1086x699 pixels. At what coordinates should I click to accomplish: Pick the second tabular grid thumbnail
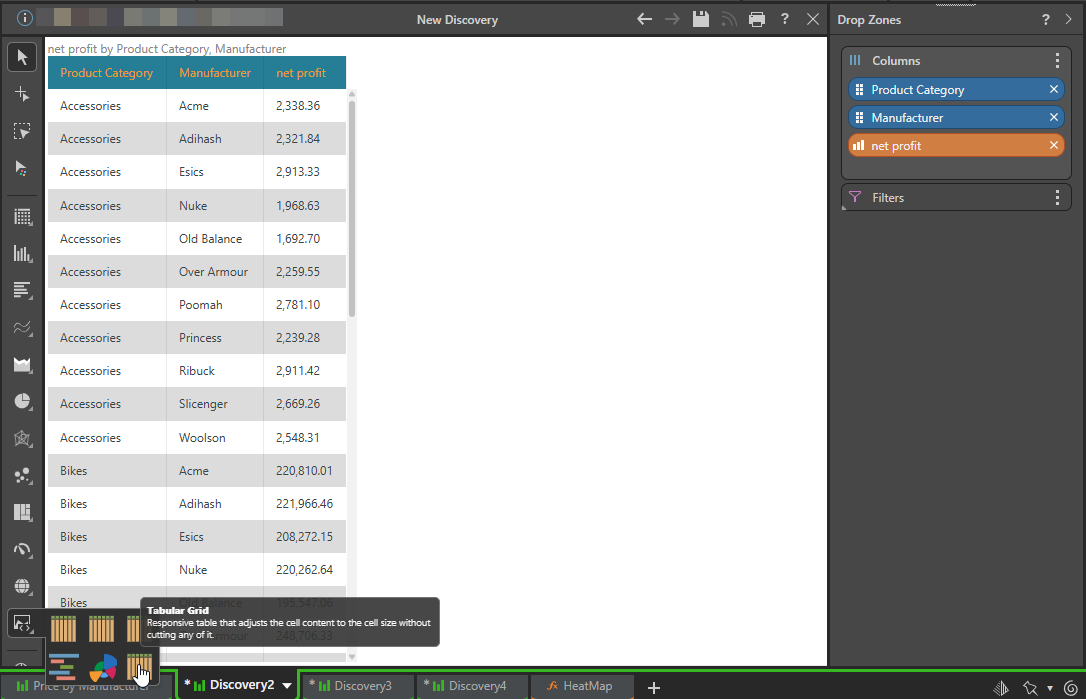tap(101, 628)
